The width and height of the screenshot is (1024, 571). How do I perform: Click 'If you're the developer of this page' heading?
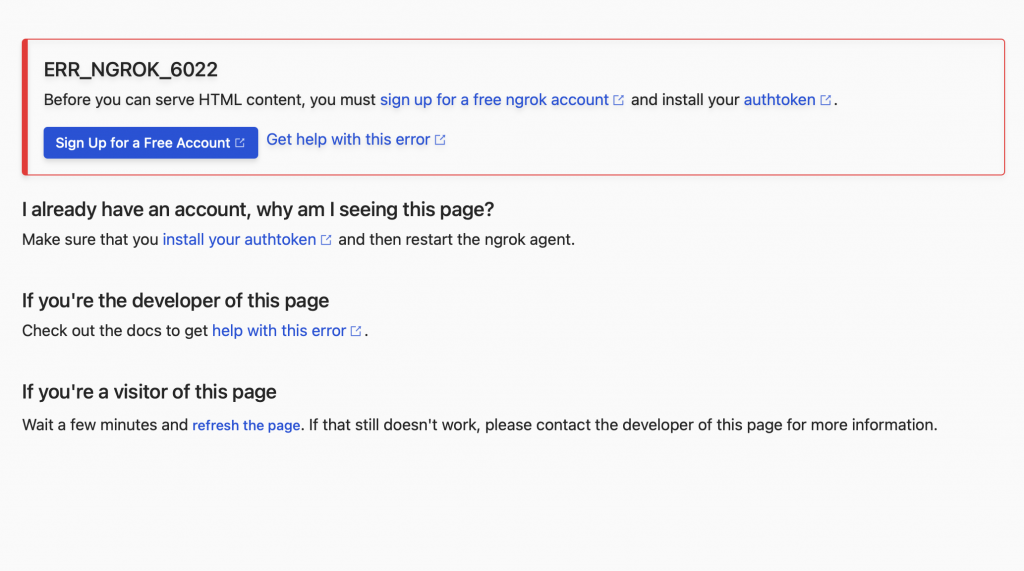tap(175, 301)
